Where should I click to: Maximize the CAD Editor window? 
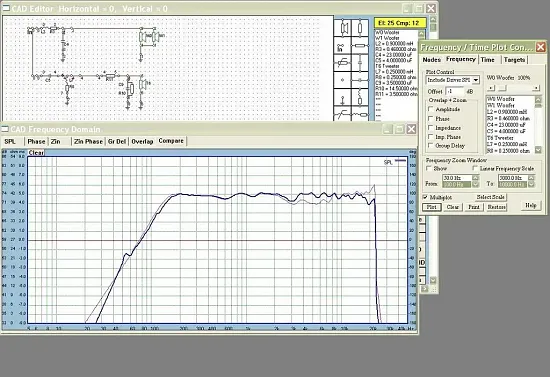point(419,8)
